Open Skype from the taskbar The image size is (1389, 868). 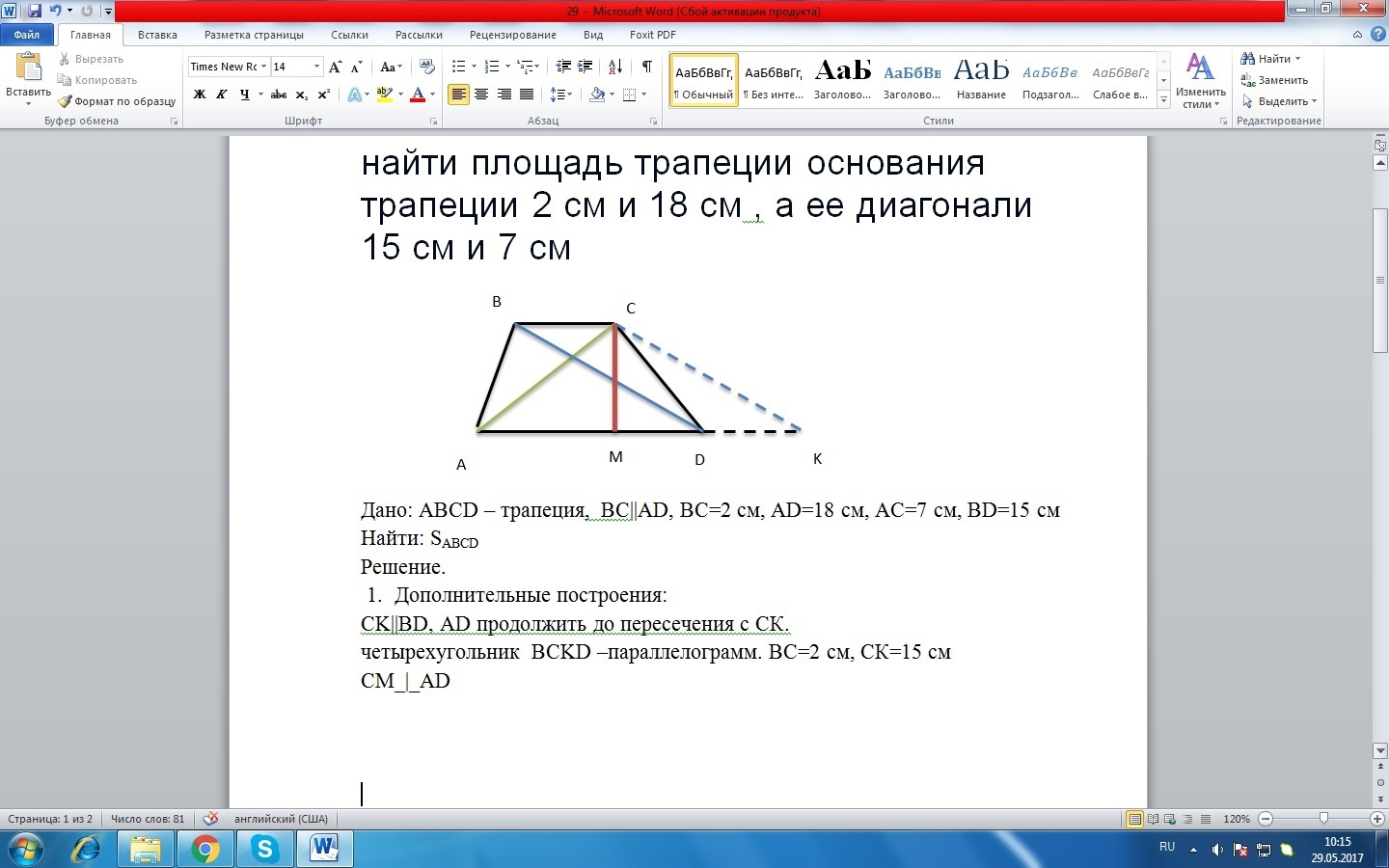(x=264, y=849)
